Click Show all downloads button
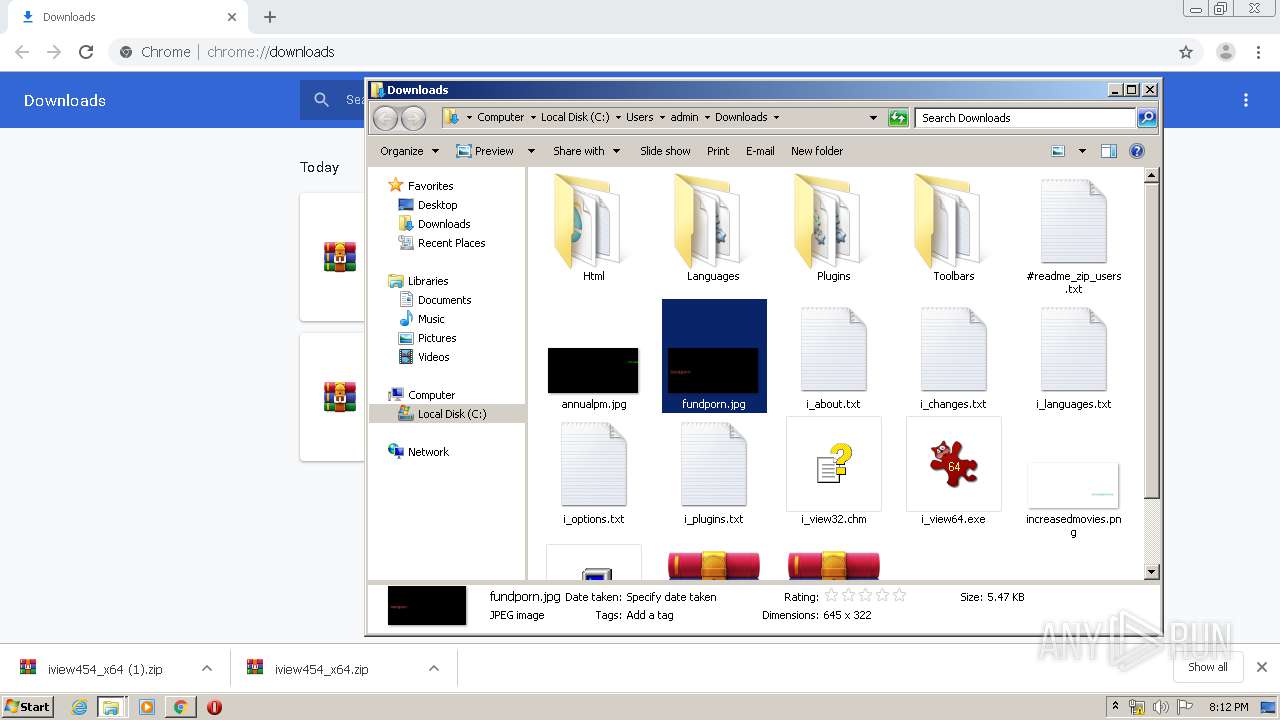 click(x=1207, y=667)
